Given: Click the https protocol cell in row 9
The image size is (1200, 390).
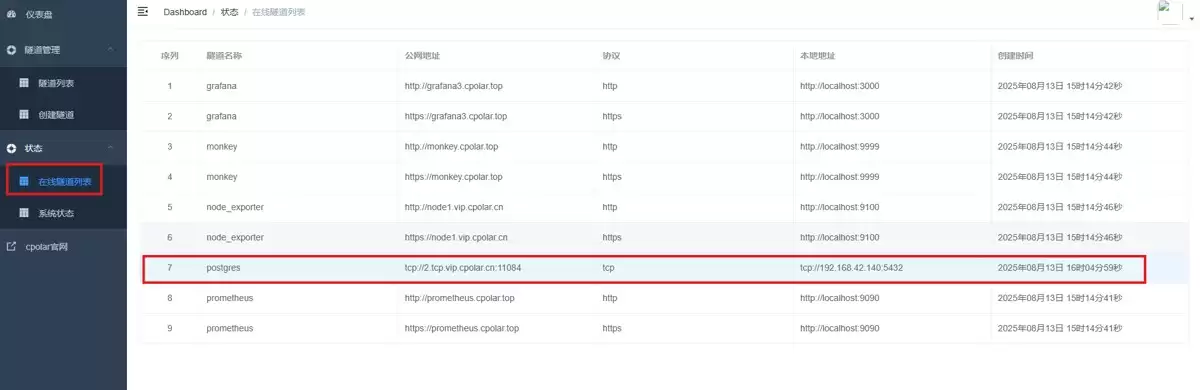Looking at the screenshot, I should point(612,328).
